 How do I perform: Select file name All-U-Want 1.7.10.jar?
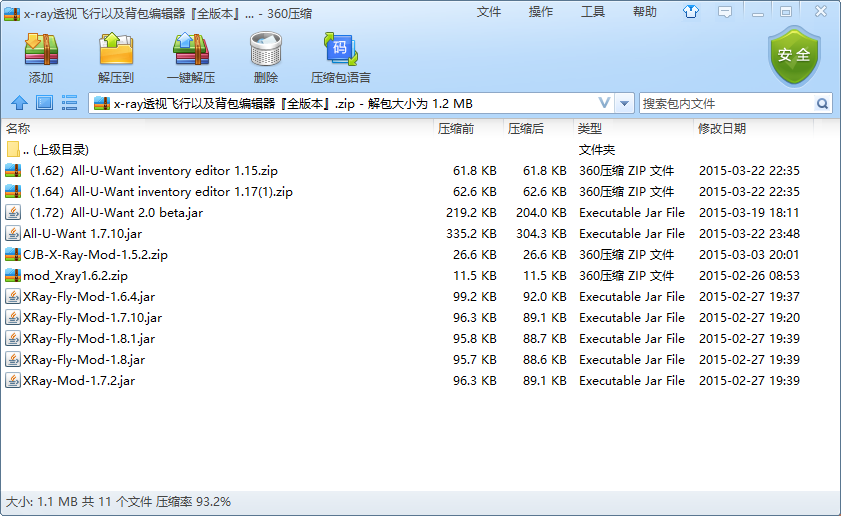(x=83, y=233)
